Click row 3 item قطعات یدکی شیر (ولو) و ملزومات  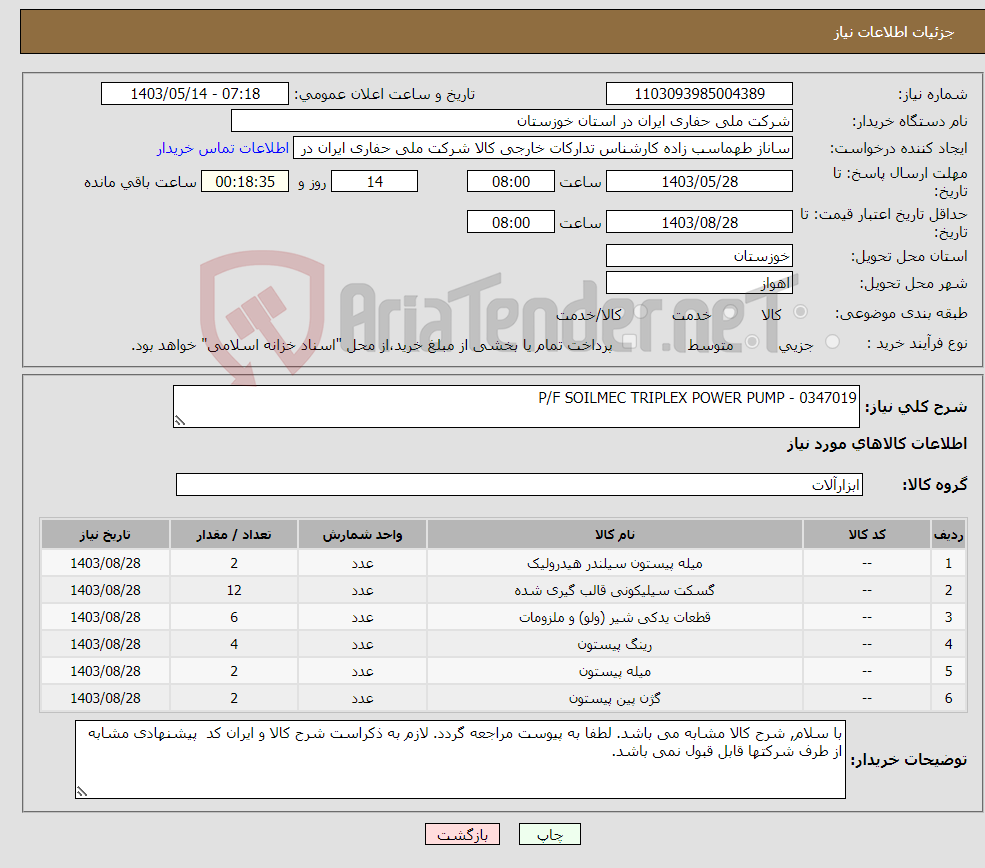tap(615, 617)
